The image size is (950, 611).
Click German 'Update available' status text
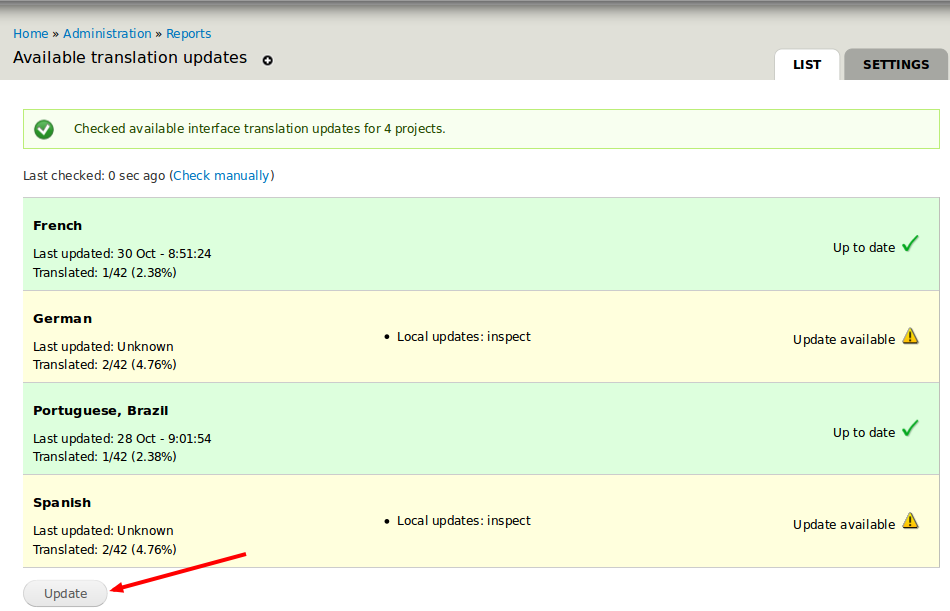point(844,340)
